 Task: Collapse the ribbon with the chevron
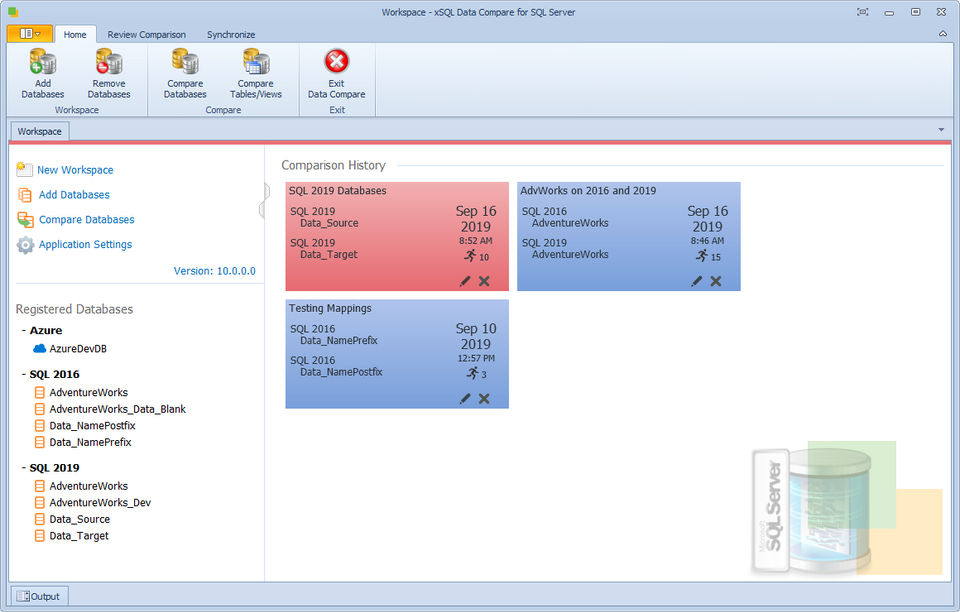point(943,34)
